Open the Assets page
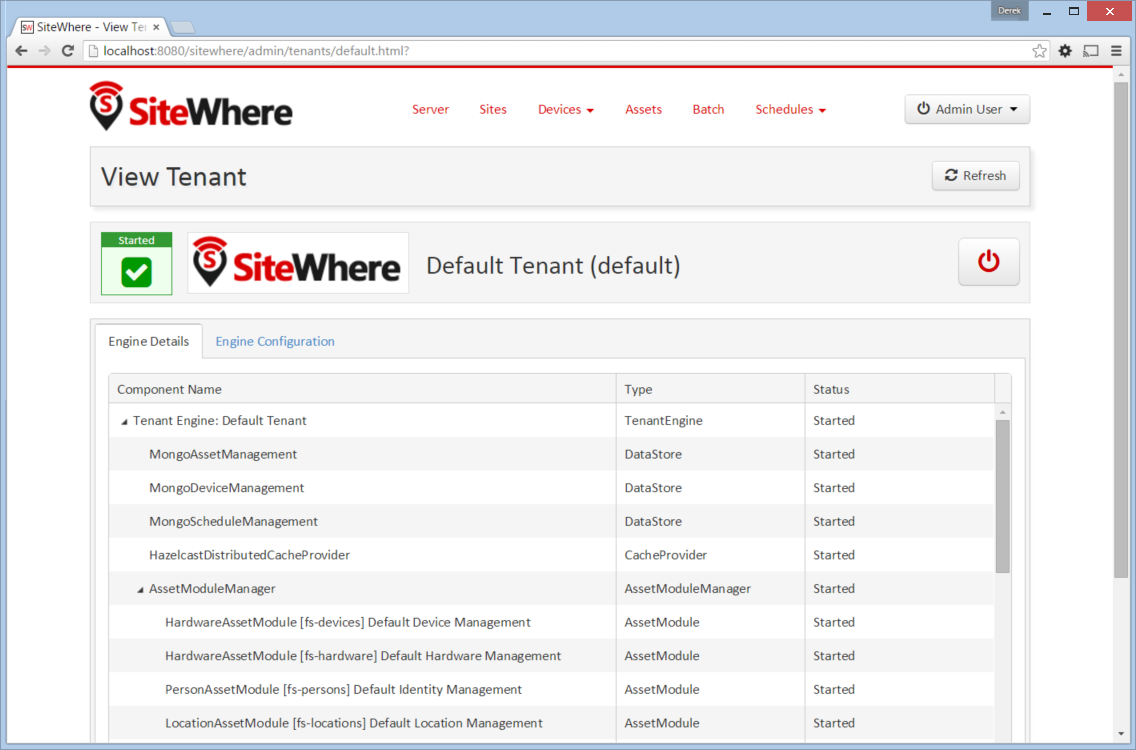This screenshot has width=1136, height=750. pos(643,109)
